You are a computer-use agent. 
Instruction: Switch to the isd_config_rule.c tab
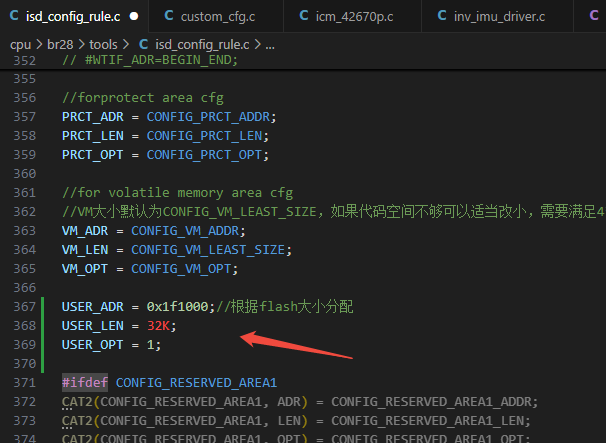73,16
